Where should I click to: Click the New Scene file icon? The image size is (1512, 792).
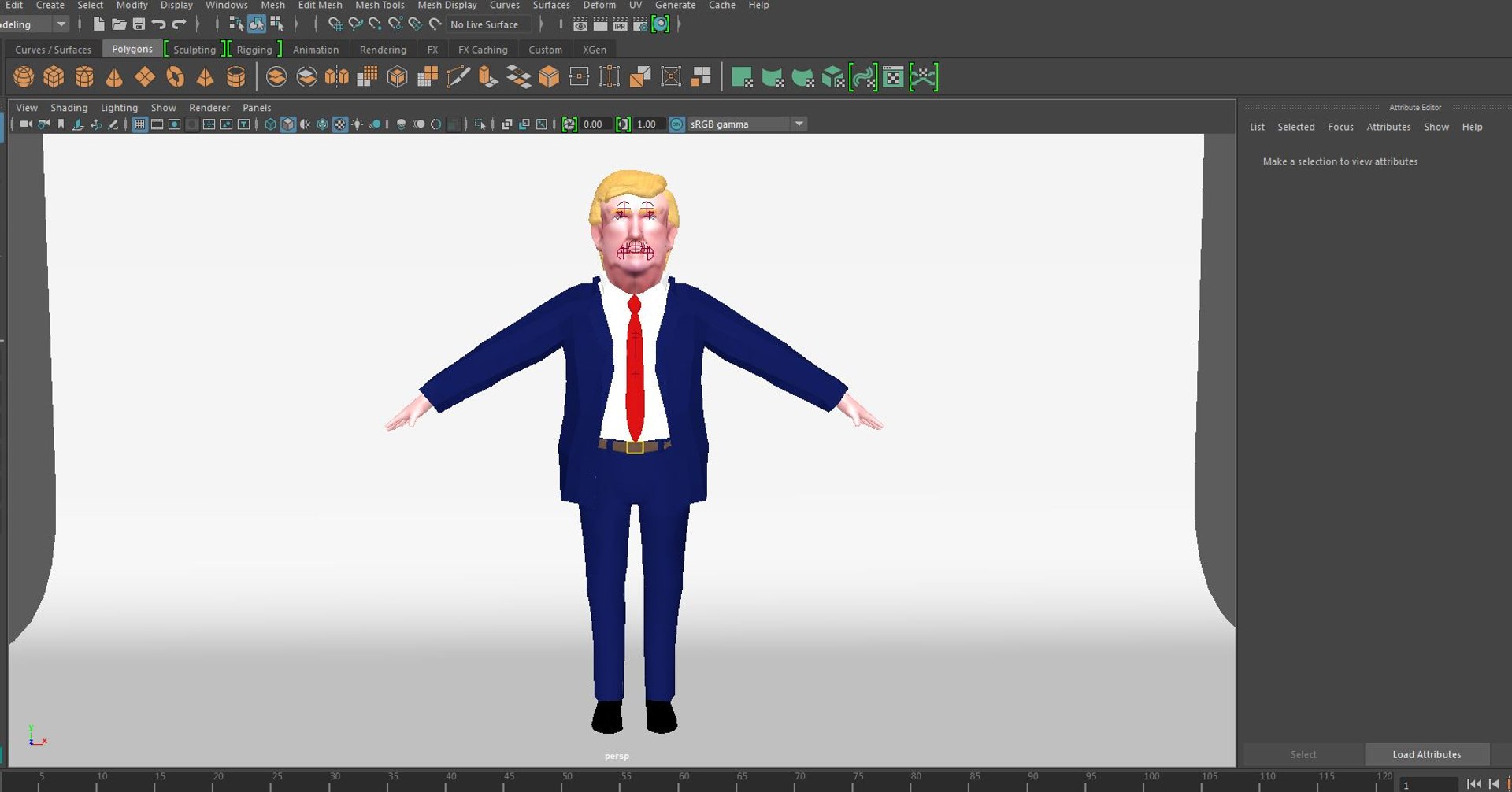(98, 24)
